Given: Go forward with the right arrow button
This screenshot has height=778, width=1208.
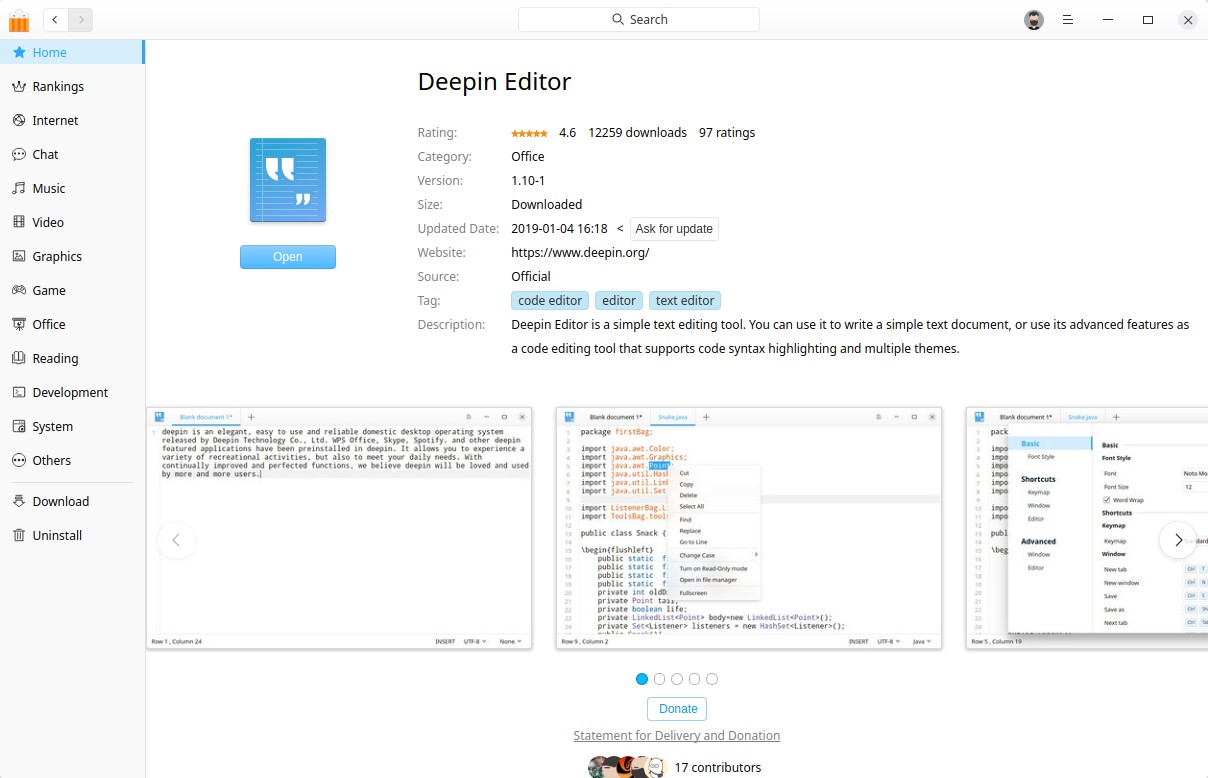Looking at the screenshot, I should click(x=81, y=19).
